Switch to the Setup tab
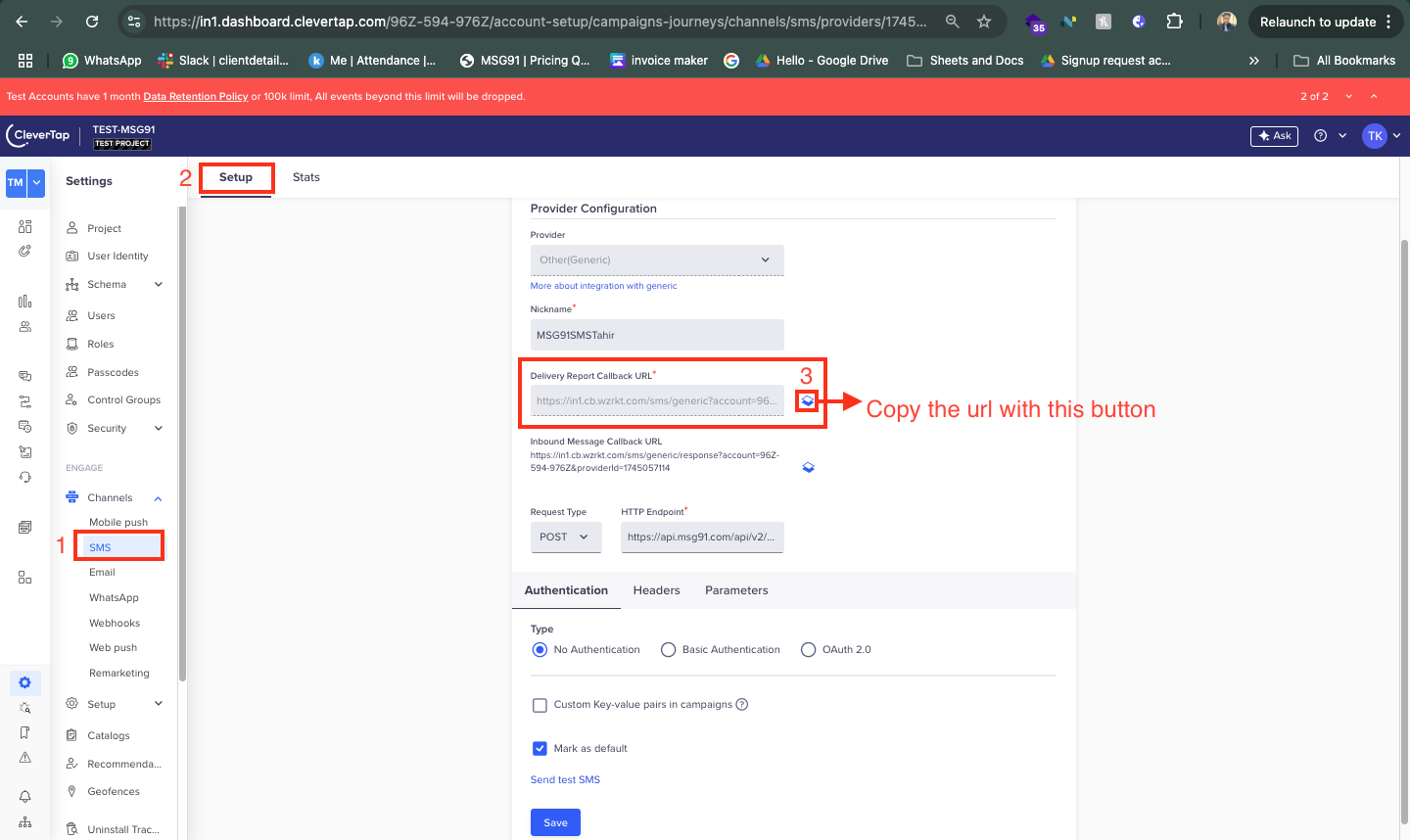This screenshot has height=840, width=1410. [236, 177]
